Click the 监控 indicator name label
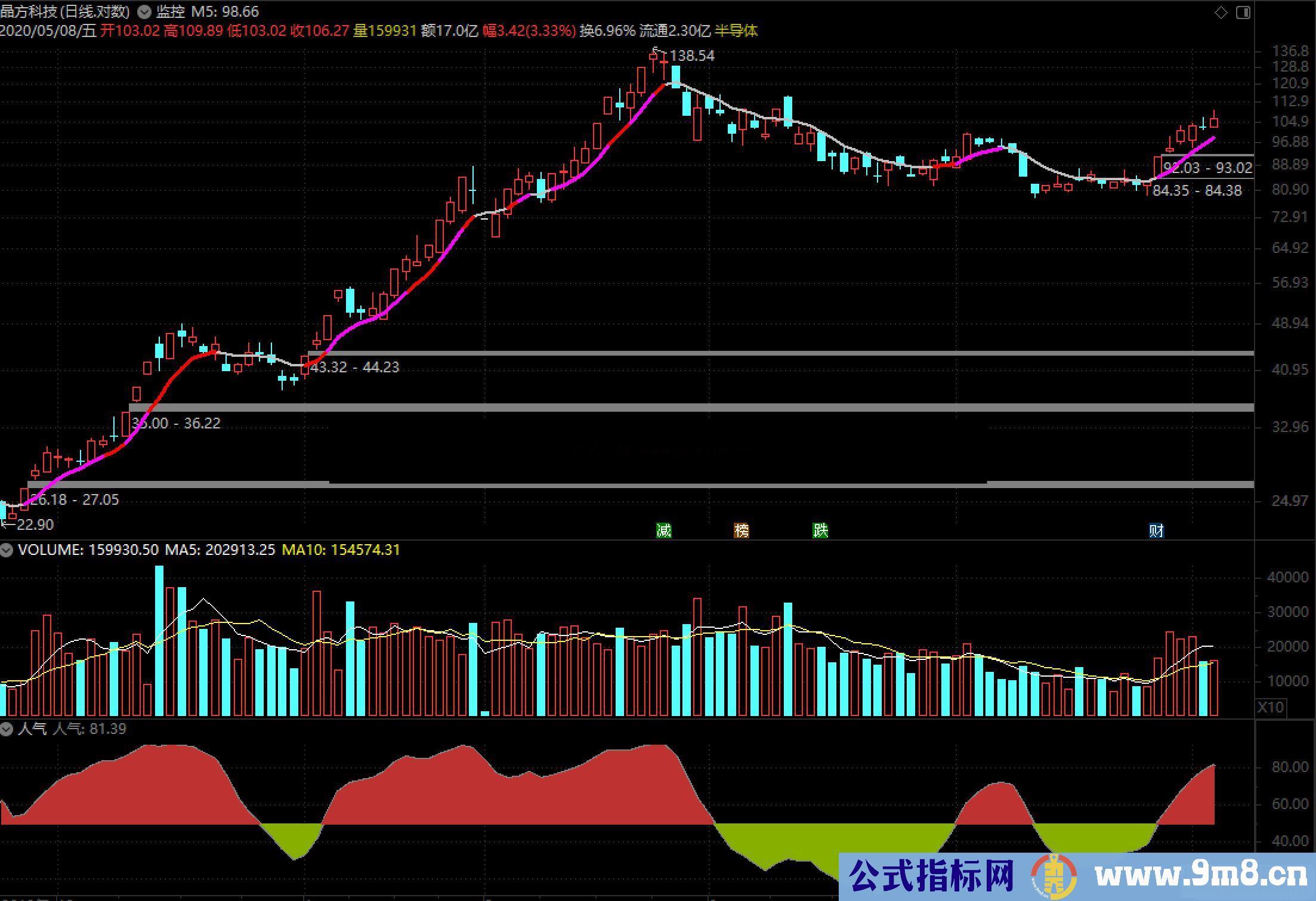This screenshot has width=1316, height=901. (170, 11)
